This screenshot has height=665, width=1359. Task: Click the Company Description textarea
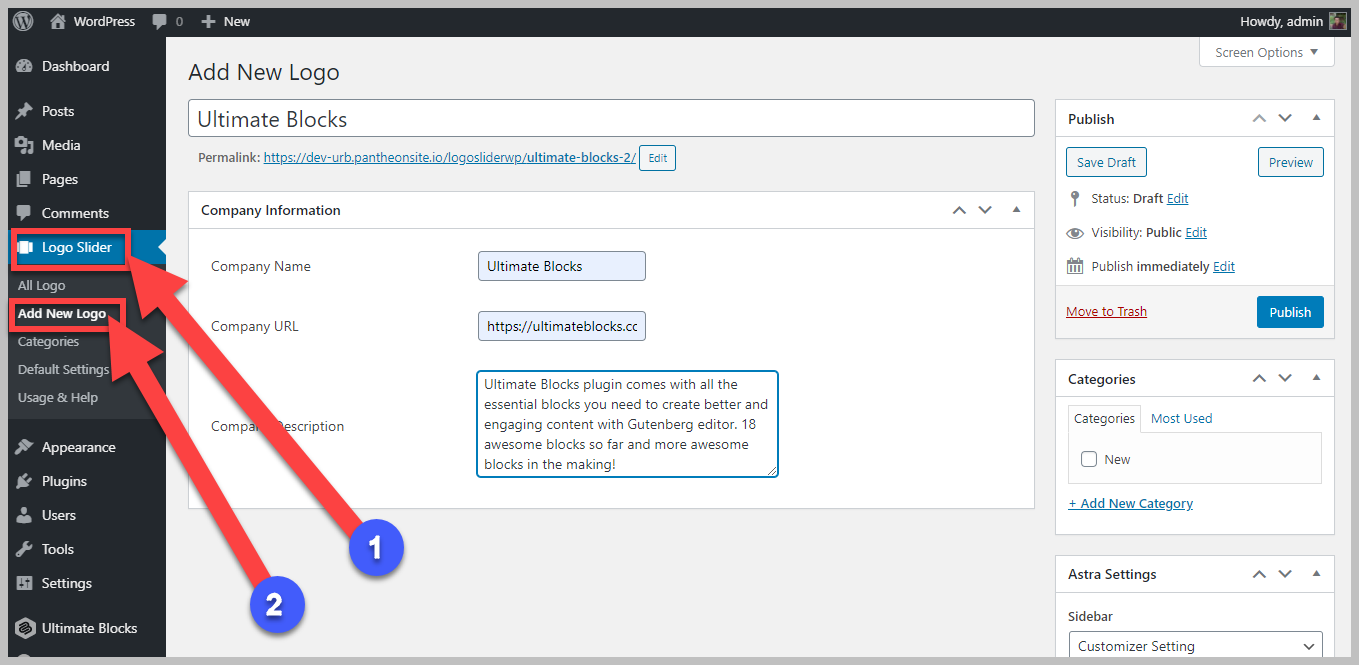coord(627,424)
